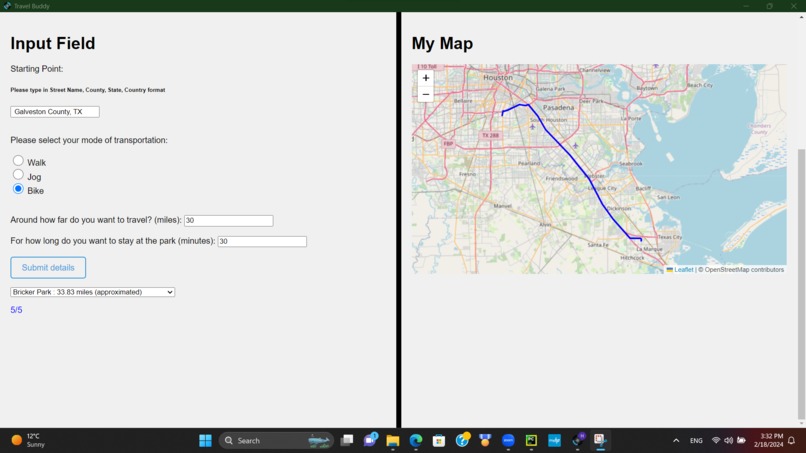Open the volume speaker icon
Image resolution: width=806 pixels, height=453 pixels.
tap(728, 440)
